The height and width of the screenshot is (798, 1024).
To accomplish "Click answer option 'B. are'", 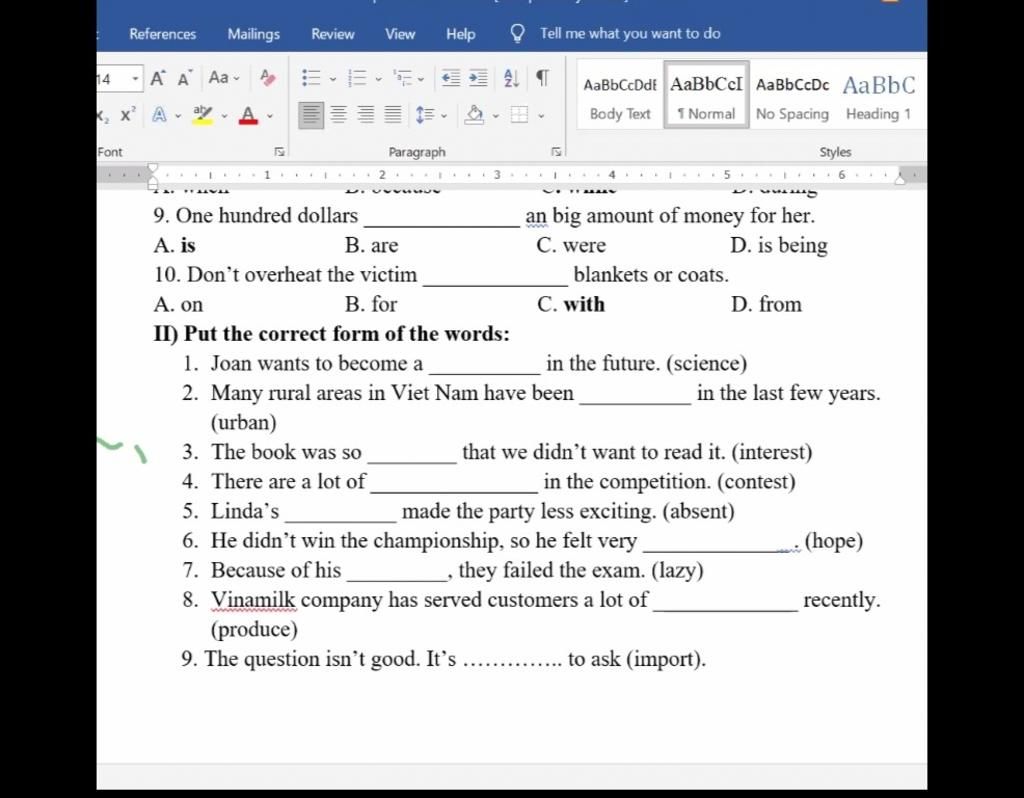I will click(372, 245).
